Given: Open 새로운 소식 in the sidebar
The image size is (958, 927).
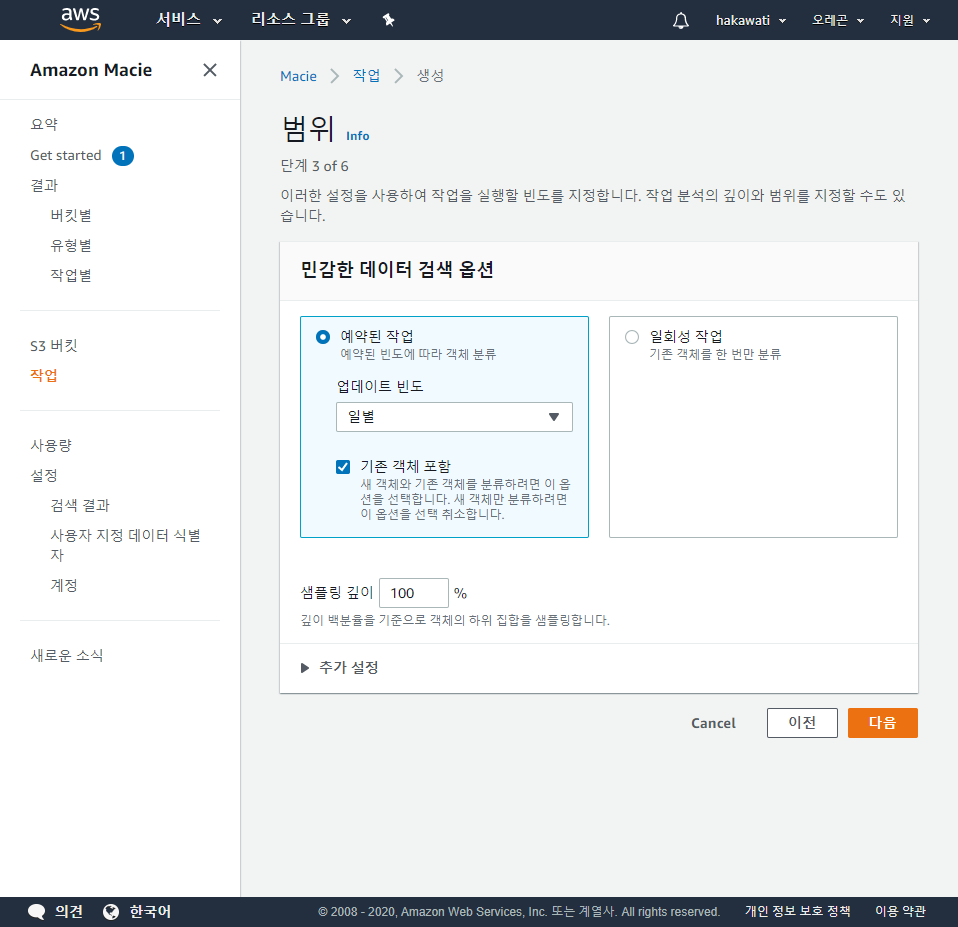Looking at the screenshot, I should [x=67, y=656].
